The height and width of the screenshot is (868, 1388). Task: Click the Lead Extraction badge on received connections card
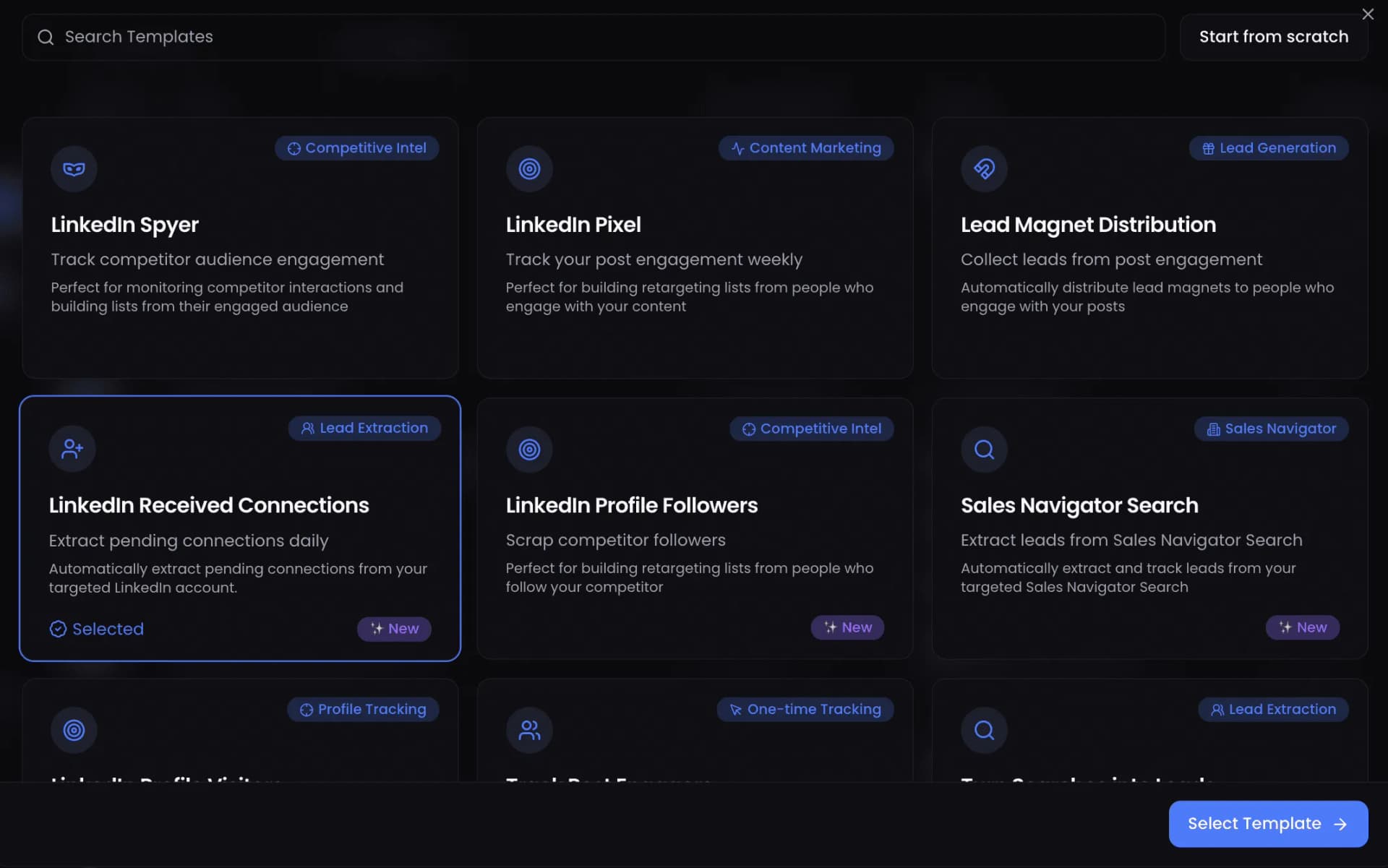pyautogui.click(x=364, y=428)
